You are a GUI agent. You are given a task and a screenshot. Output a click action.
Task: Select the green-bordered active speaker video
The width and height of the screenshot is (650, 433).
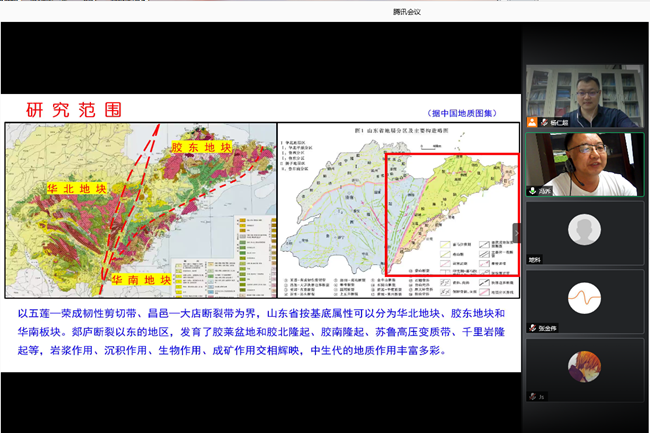584,164
